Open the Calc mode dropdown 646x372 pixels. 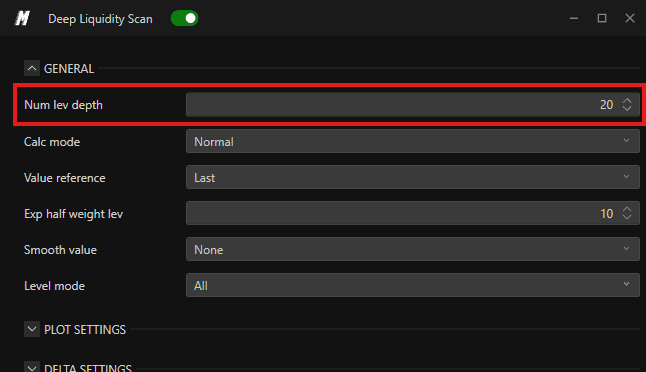click(x=412, y=141)
